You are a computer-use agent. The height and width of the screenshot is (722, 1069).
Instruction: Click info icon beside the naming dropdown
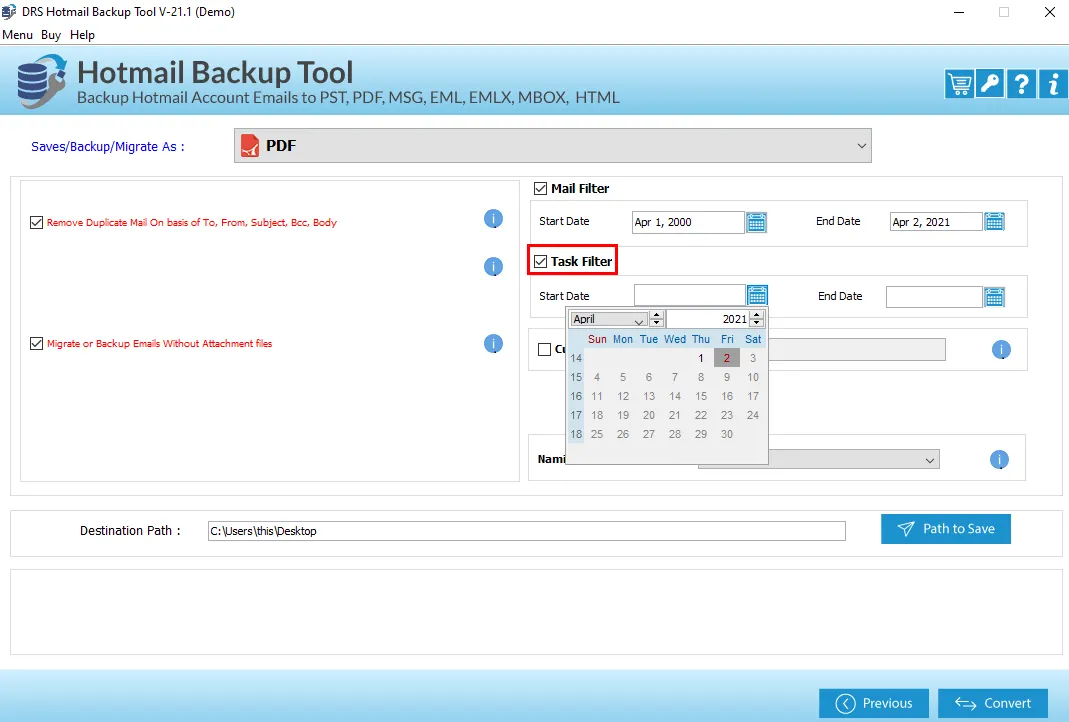point(999,460)
